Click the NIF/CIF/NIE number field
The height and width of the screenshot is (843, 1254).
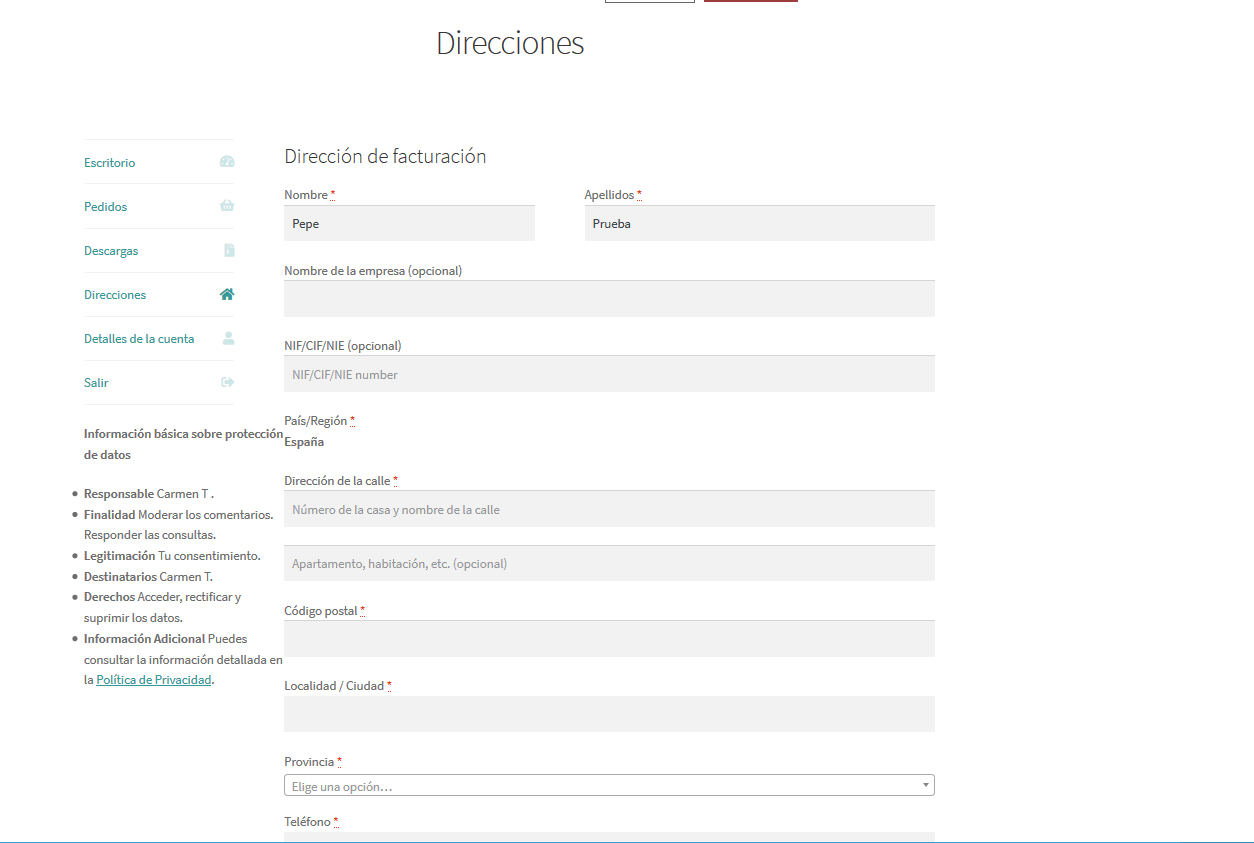pos(609,373)
